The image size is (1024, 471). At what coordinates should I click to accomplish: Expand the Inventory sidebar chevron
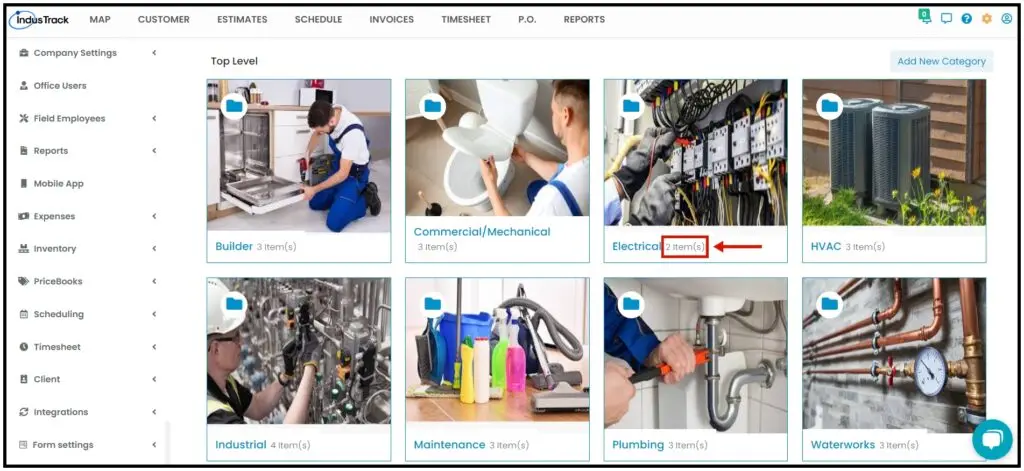click(x=154, y=249)
